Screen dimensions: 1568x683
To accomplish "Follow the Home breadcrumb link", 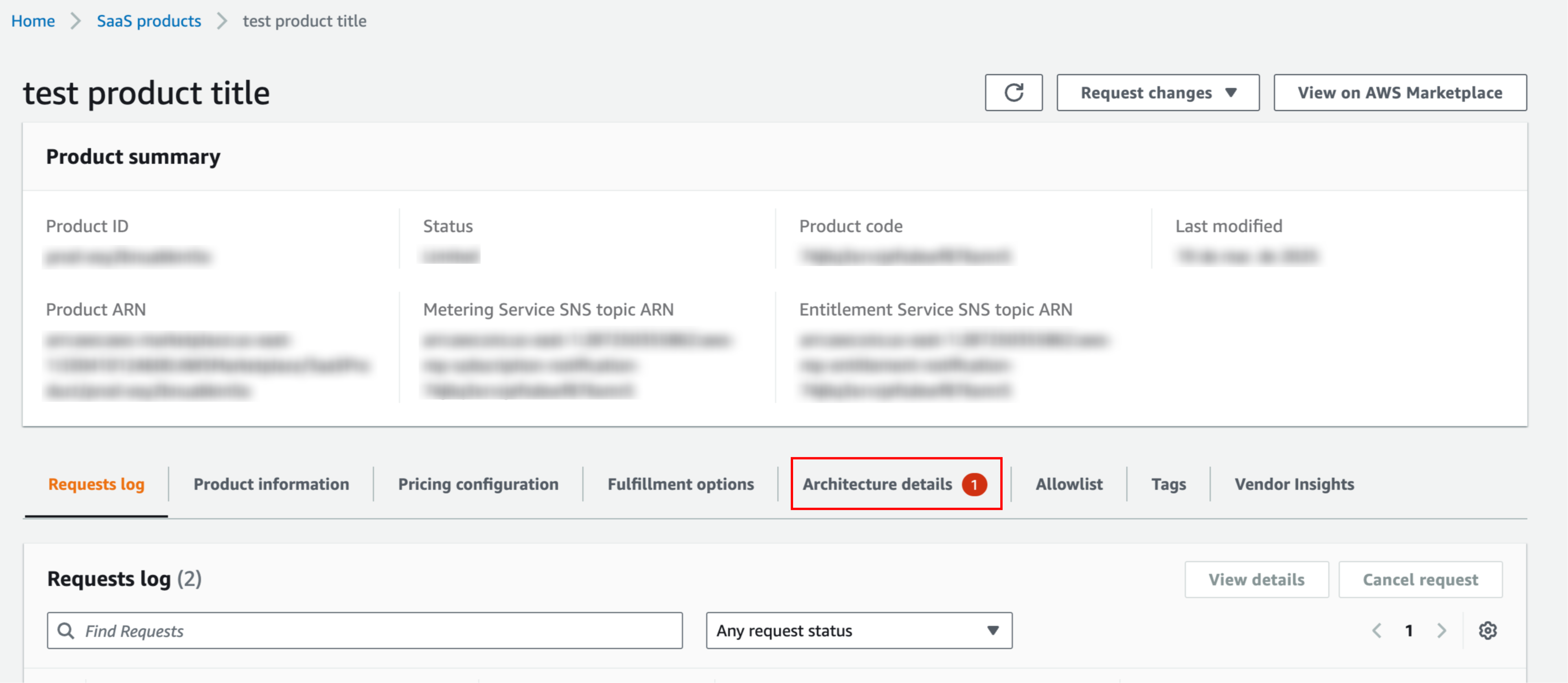I will pos(33,21).
